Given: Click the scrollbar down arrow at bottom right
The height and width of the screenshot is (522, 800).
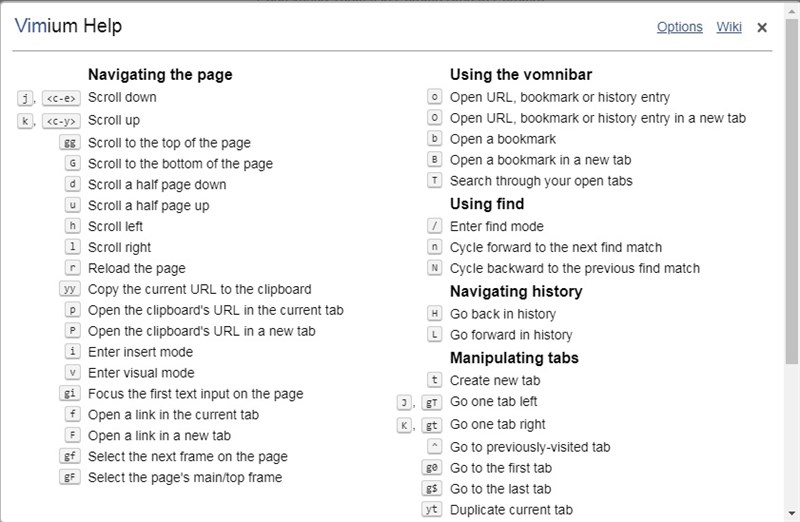Looking at the screenshot, I should click(792, 513).
